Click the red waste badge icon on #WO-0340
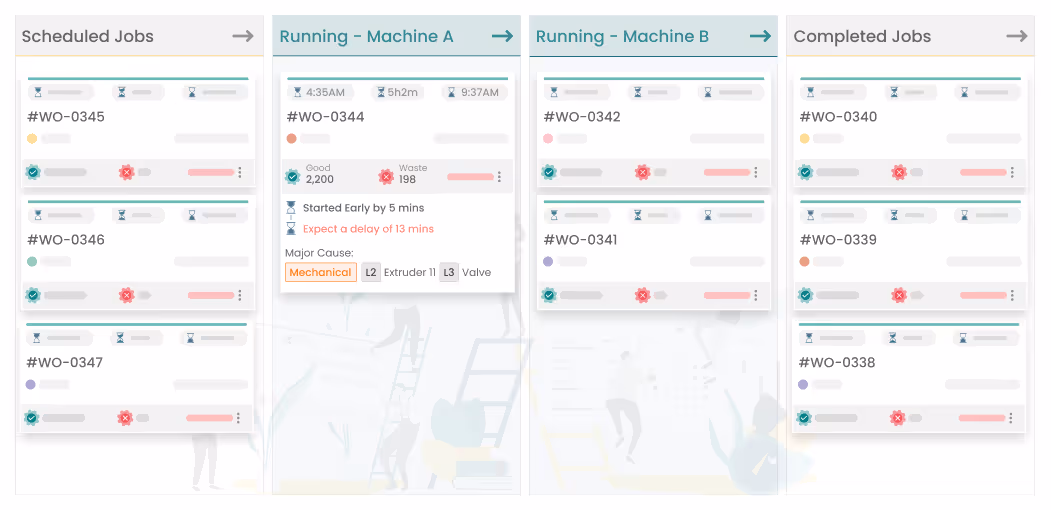 click(x=899, y=172)
